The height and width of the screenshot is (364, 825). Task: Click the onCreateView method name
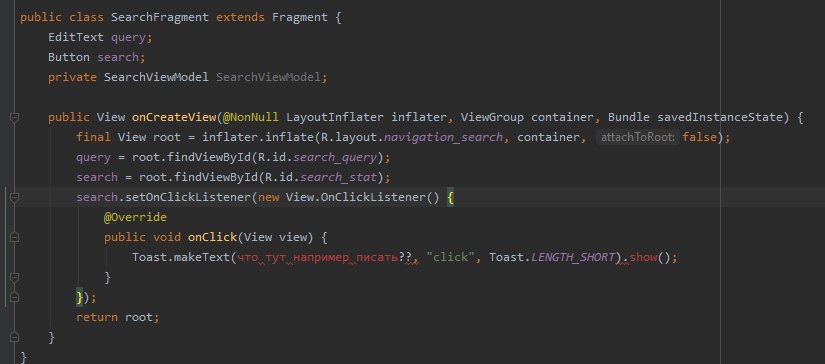174,117
